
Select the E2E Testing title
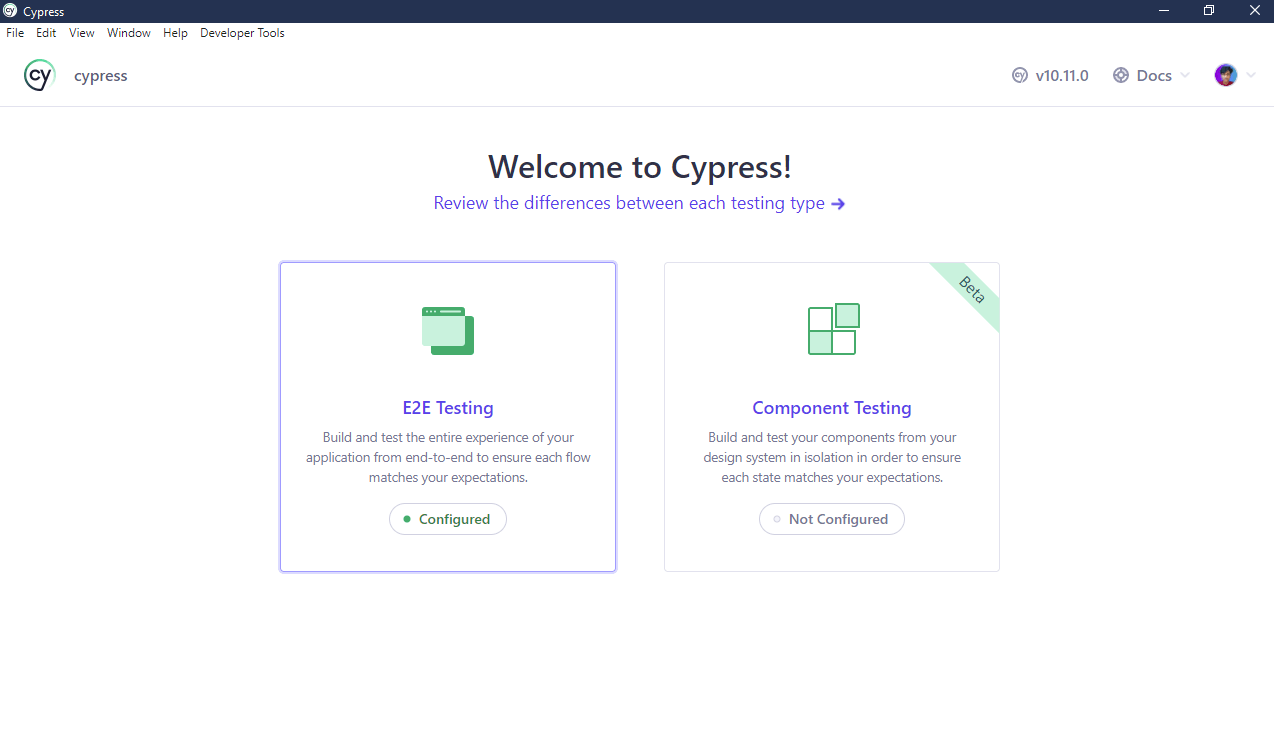point(448,408)
